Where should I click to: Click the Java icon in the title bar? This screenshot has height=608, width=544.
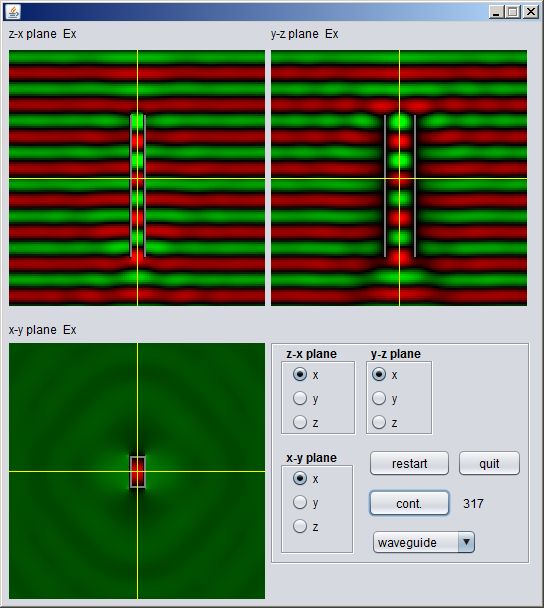(13, 12)
